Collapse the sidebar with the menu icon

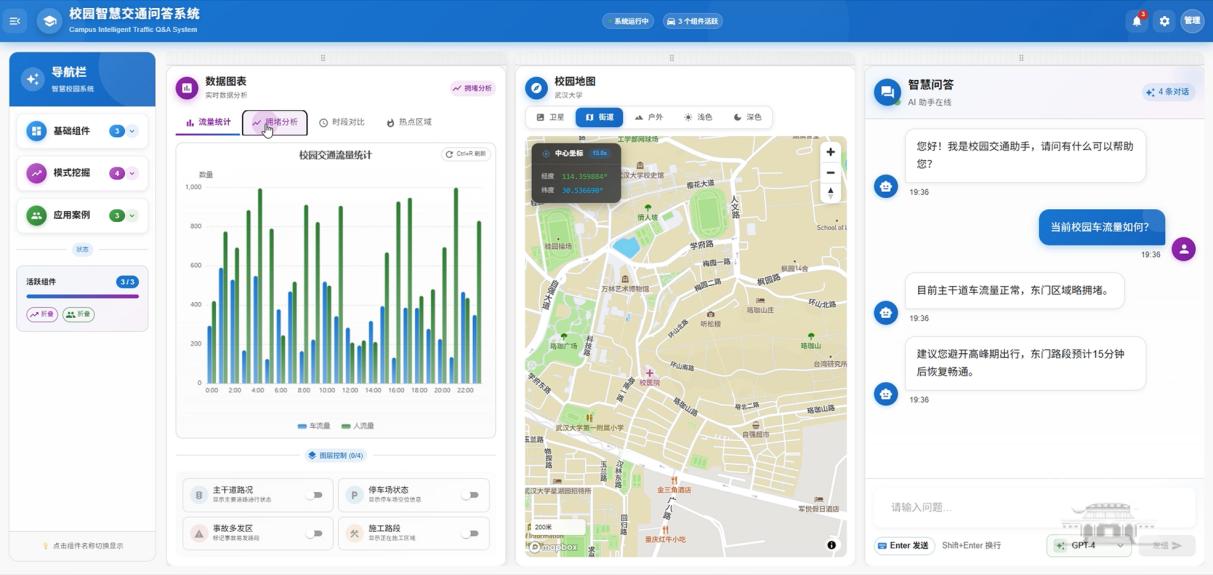coord(15,20)
